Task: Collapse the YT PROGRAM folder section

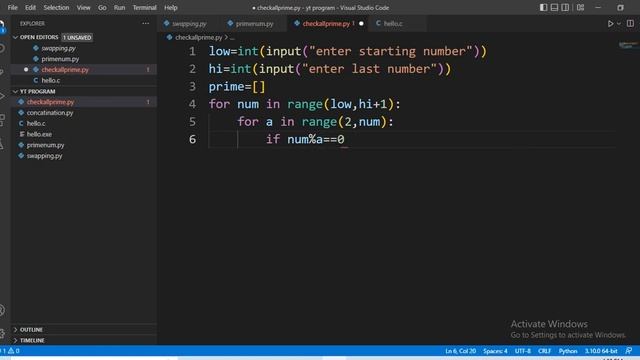Action: 16,91
